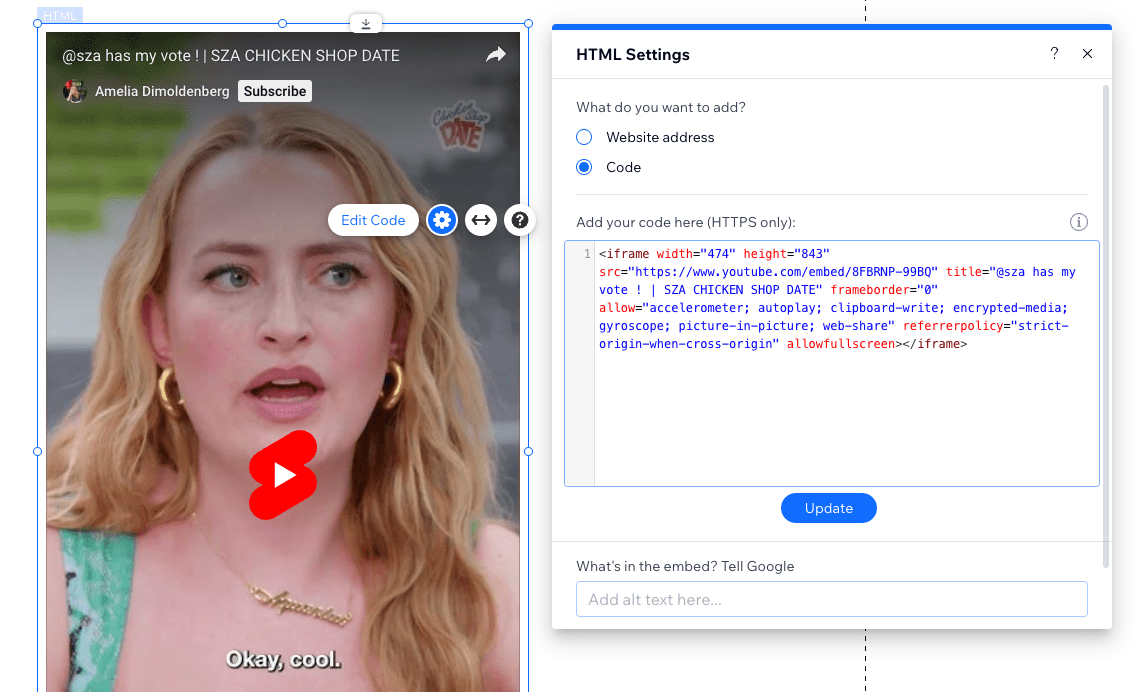Subscribe to Amelia Dimoldenberg channel
The height and width of the screenshot is (692, 1144).
(274, 91)
